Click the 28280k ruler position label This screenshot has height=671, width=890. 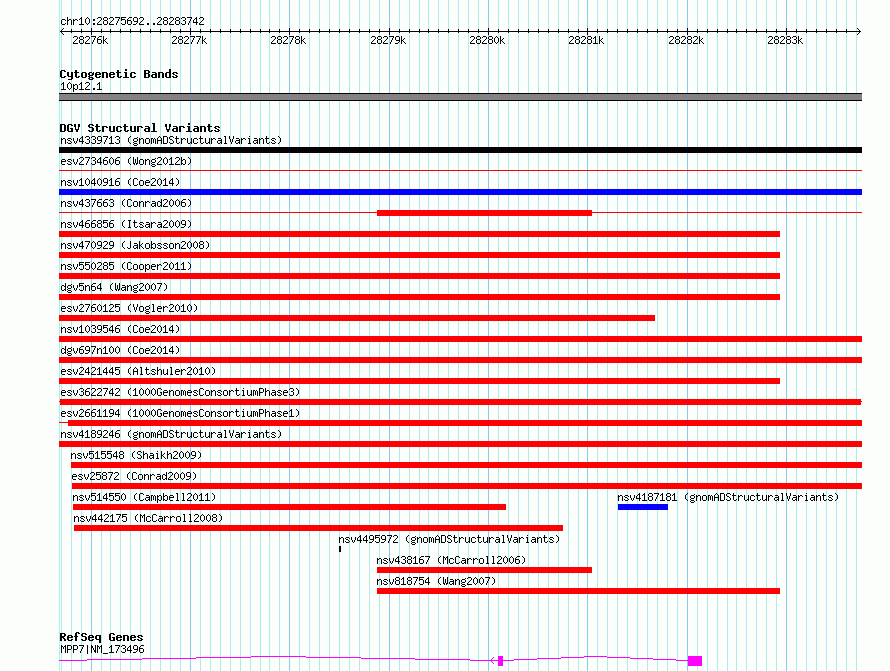point(487,40)
